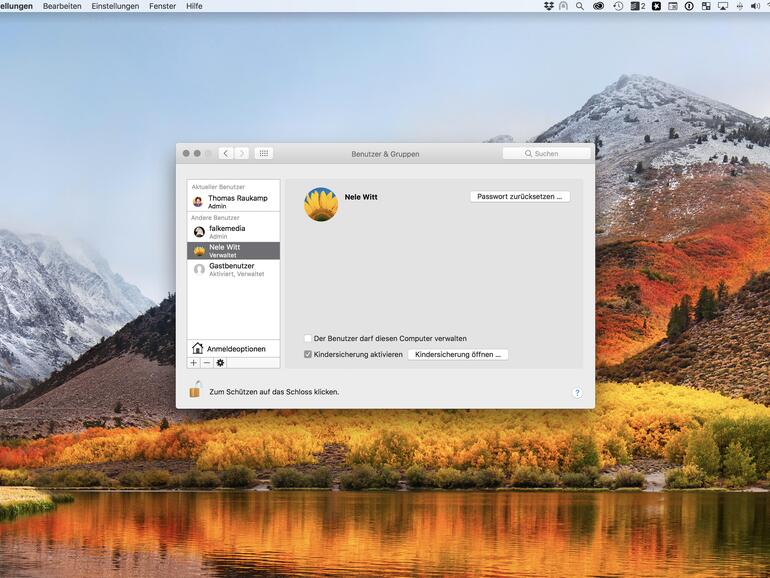Click Nele Witt's sunflower profile picture
The image size is (770, 578).
321,204
